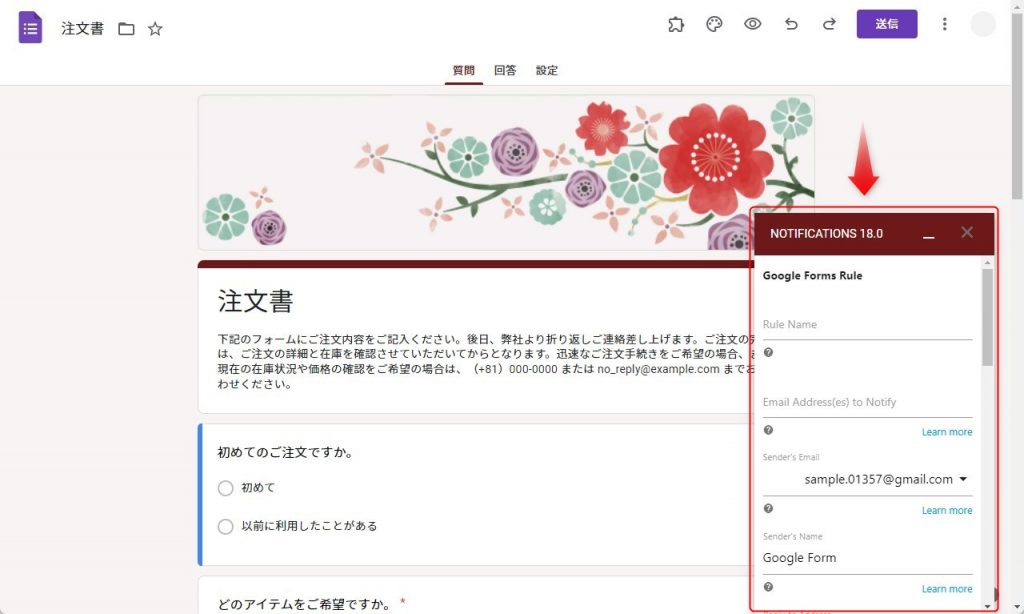This screenshot has height=614, width=1024.
Task: Open the three-dot more options menu
Action: (944, 24)
